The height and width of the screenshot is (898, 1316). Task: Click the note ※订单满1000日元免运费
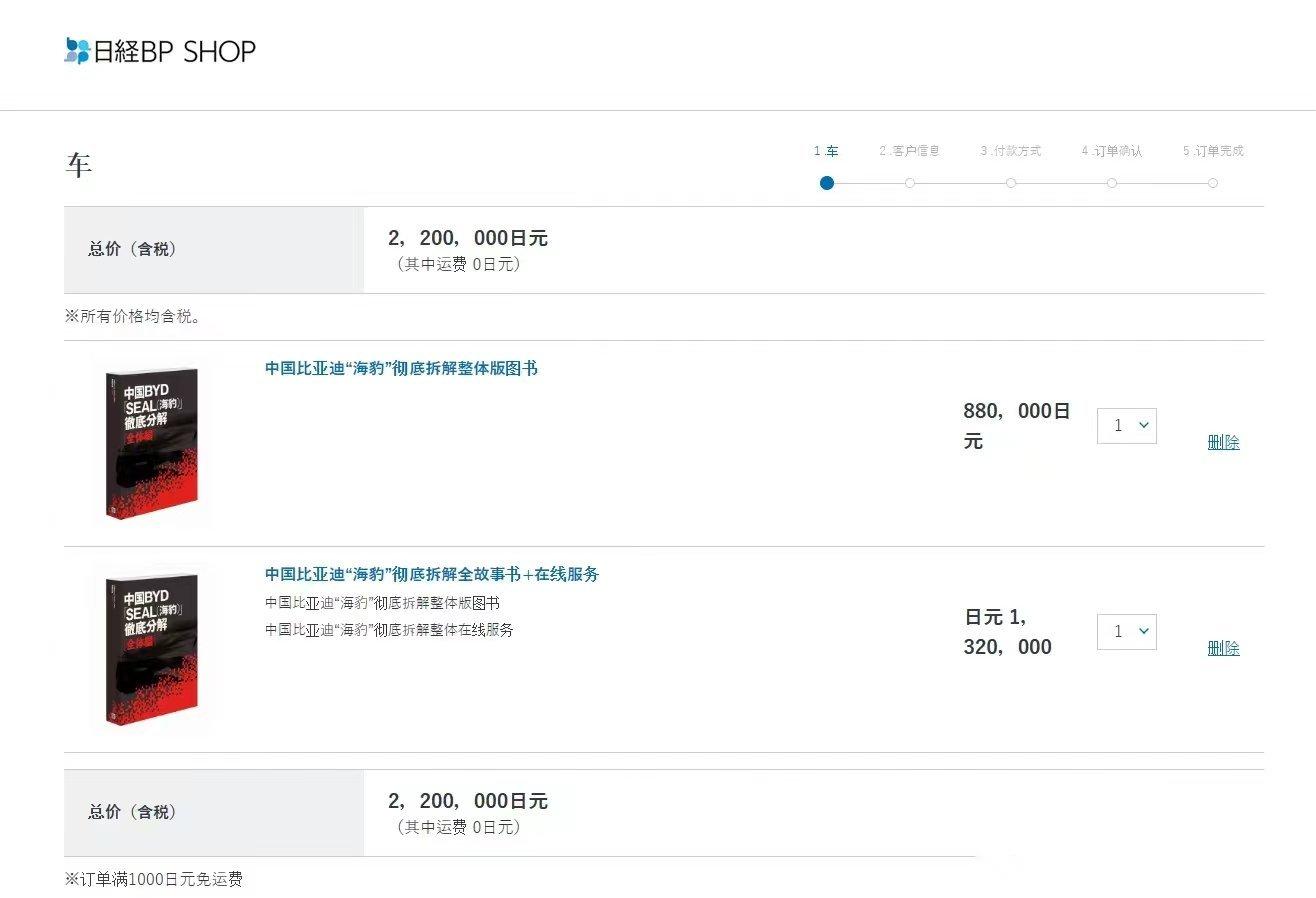(154, 879)
